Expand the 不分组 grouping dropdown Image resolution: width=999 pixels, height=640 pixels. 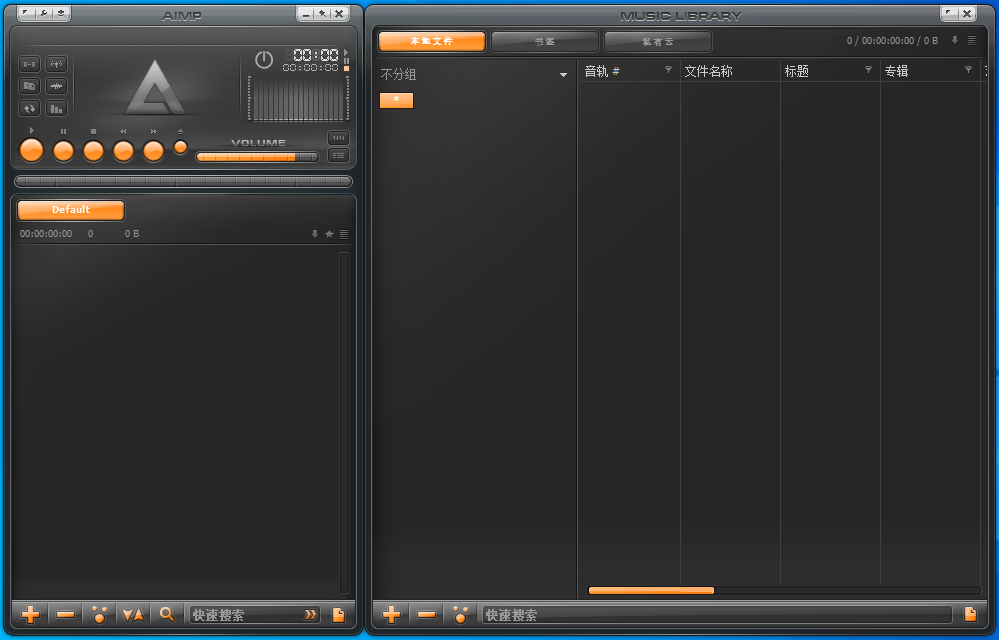tap(563, 75)
